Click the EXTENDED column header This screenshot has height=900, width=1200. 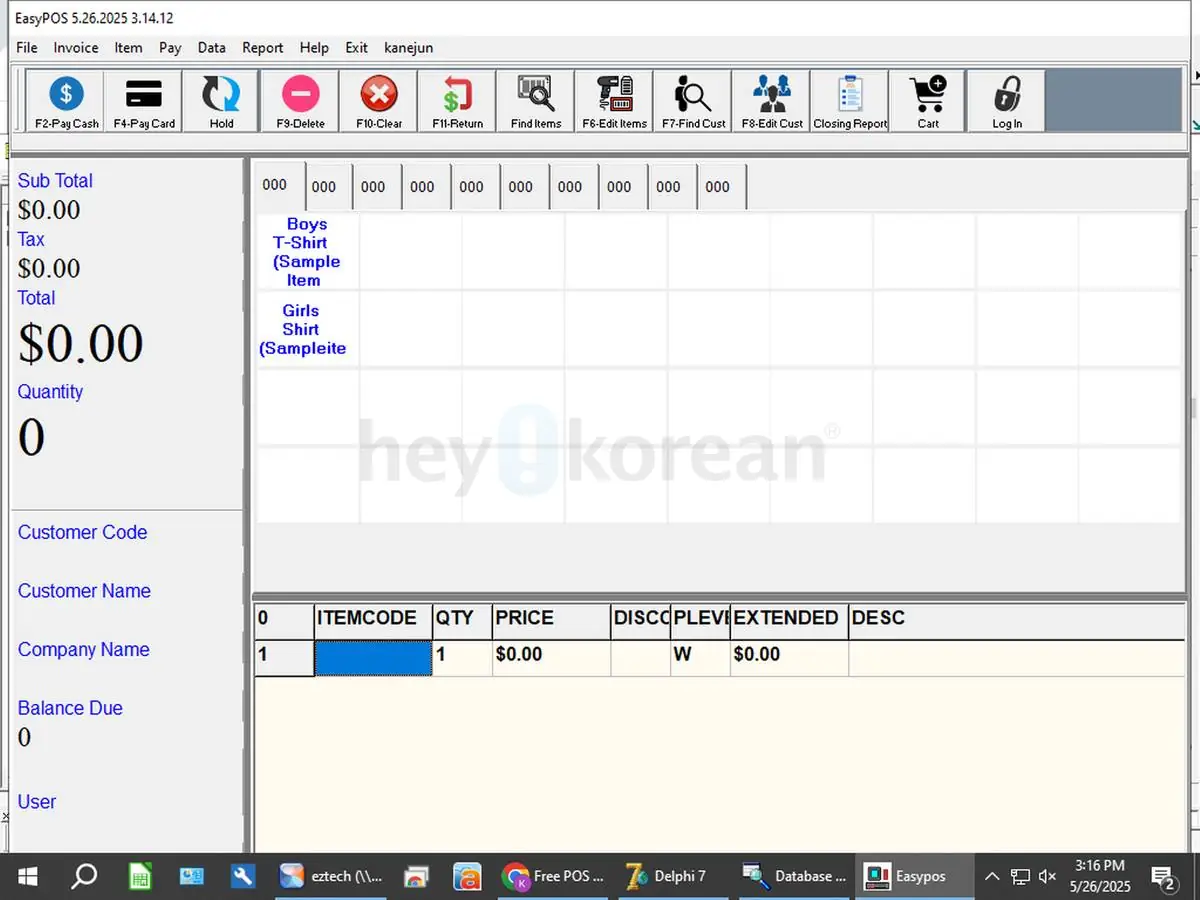pyautogui.click(x=789, y=619)
